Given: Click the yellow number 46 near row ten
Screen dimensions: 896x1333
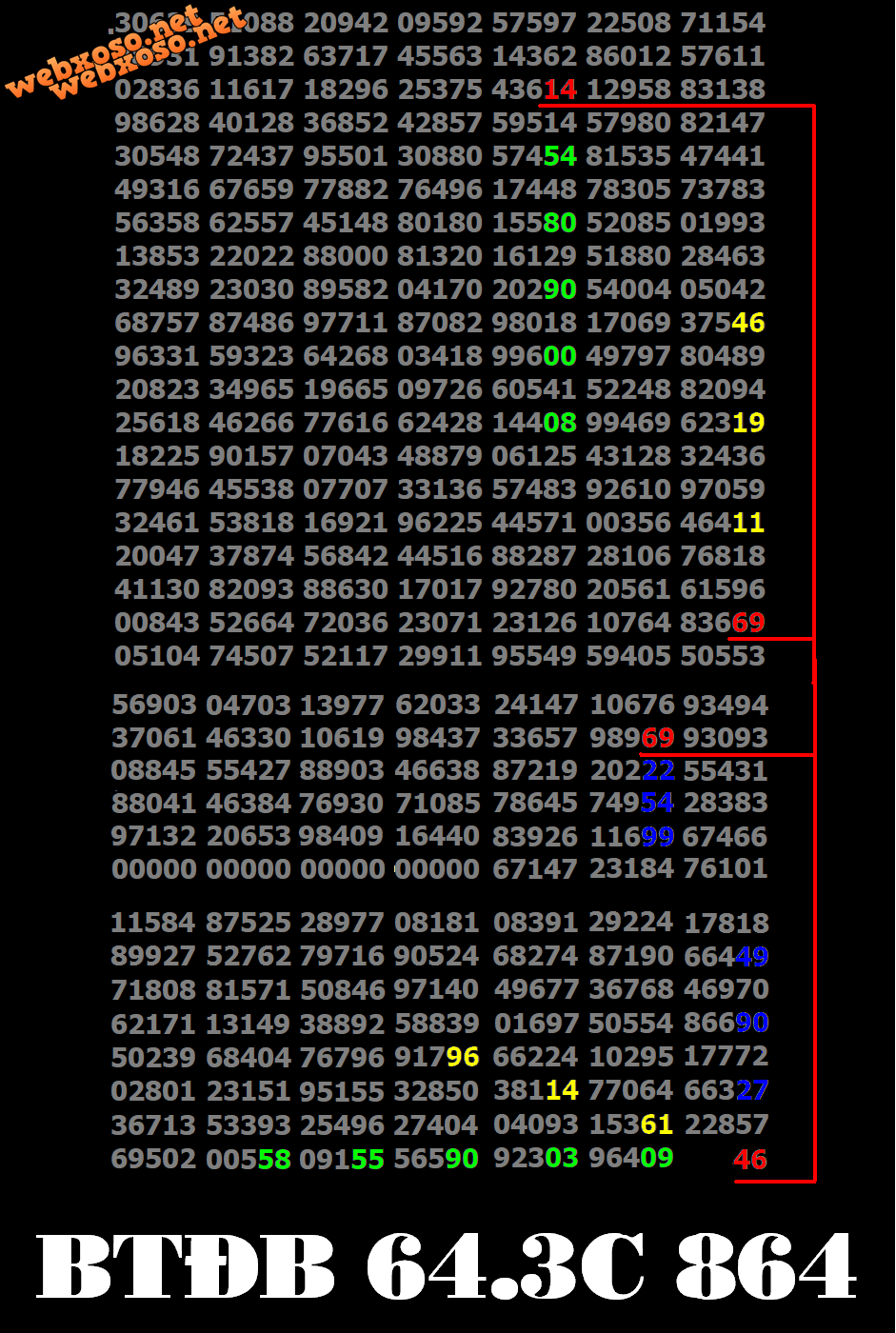Looking at the screenshot, I should (x=747, y=323).
